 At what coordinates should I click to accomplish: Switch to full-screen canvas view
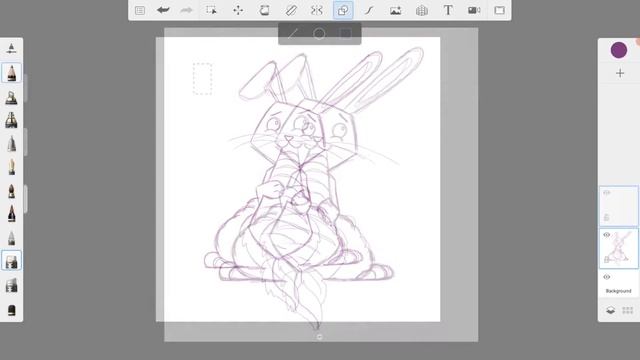click(500, 10)
